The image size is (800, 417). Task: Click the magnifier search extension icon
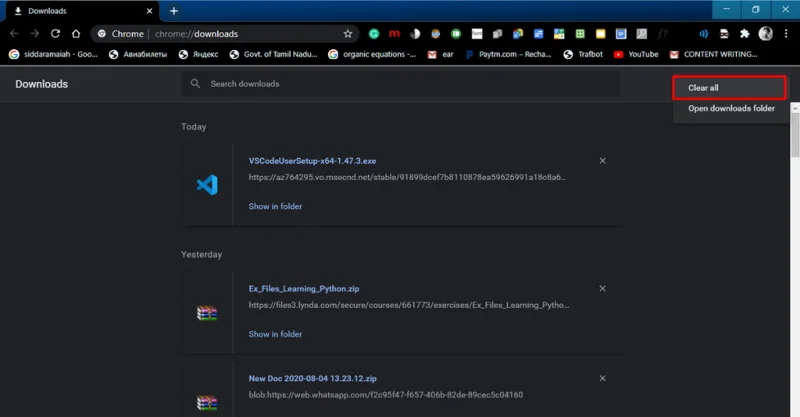(641, 34)
